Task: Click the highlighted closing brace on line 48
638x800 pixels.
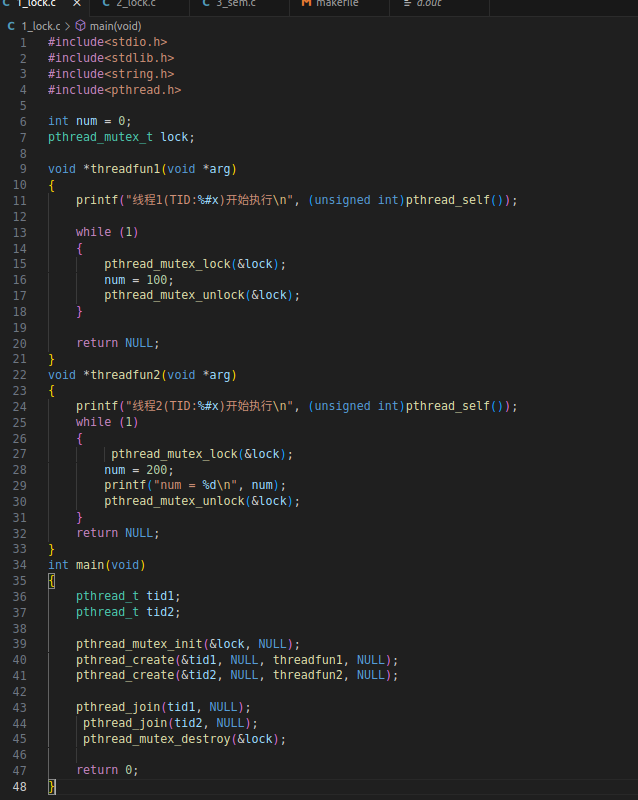Action: pos(52,787)
